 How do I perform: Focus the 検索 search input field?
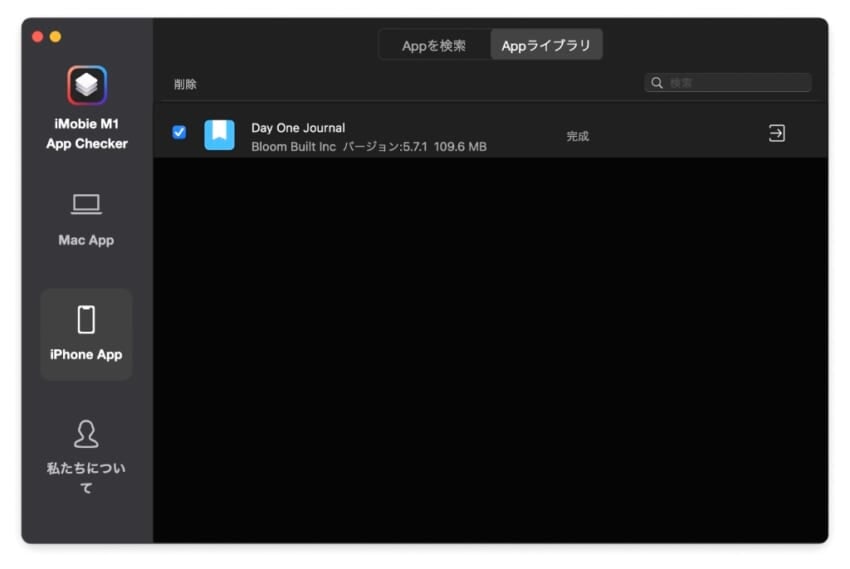pos(735,83)
